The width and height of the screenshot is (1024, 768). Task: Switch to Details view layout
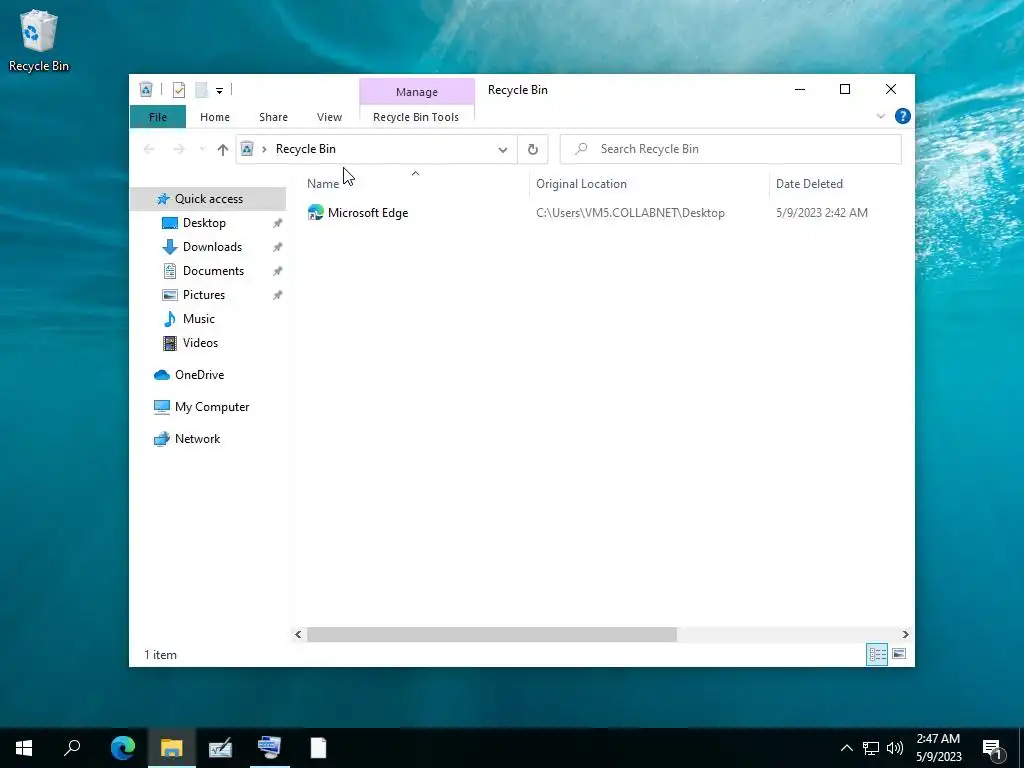[877, 654]
